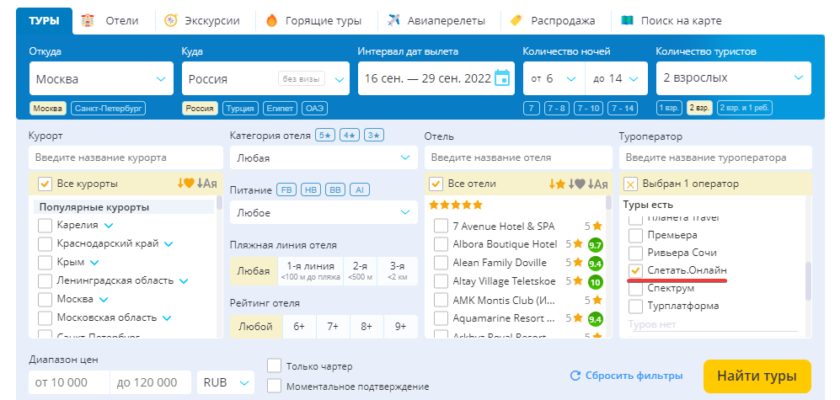Viewport: 840px width, 400px height.
Task: Switch to the ТУРЫ tab
Action: (x=44, y=21)
